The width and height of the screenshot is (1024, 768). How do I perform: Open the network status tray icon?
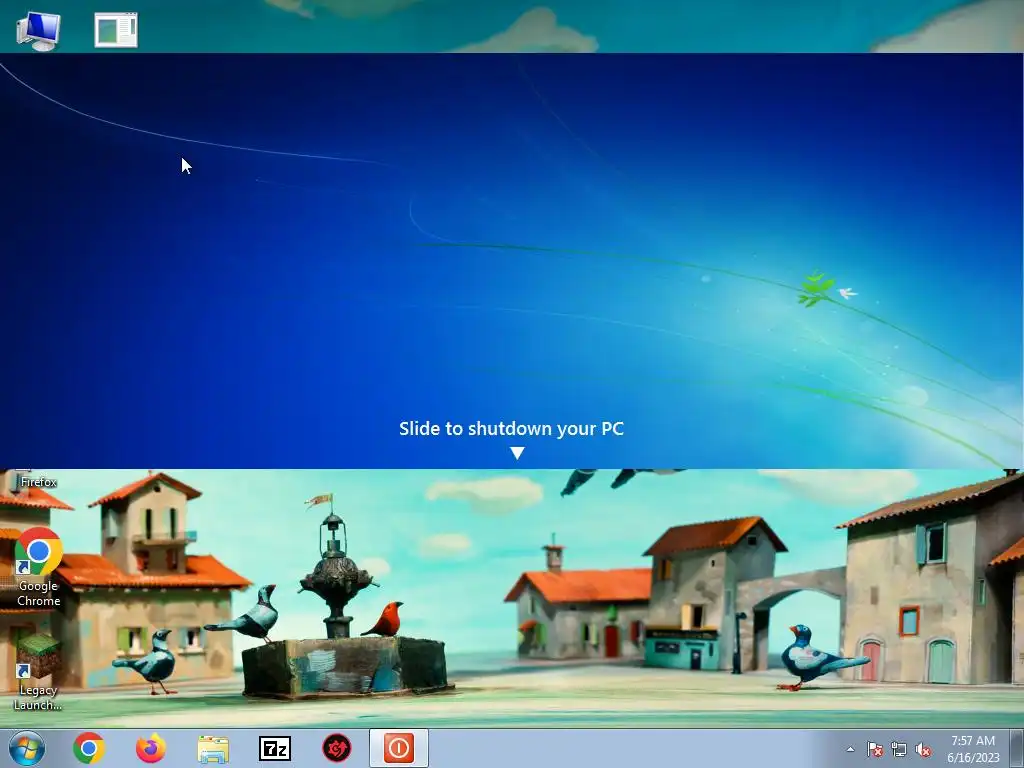click(899, 749)
